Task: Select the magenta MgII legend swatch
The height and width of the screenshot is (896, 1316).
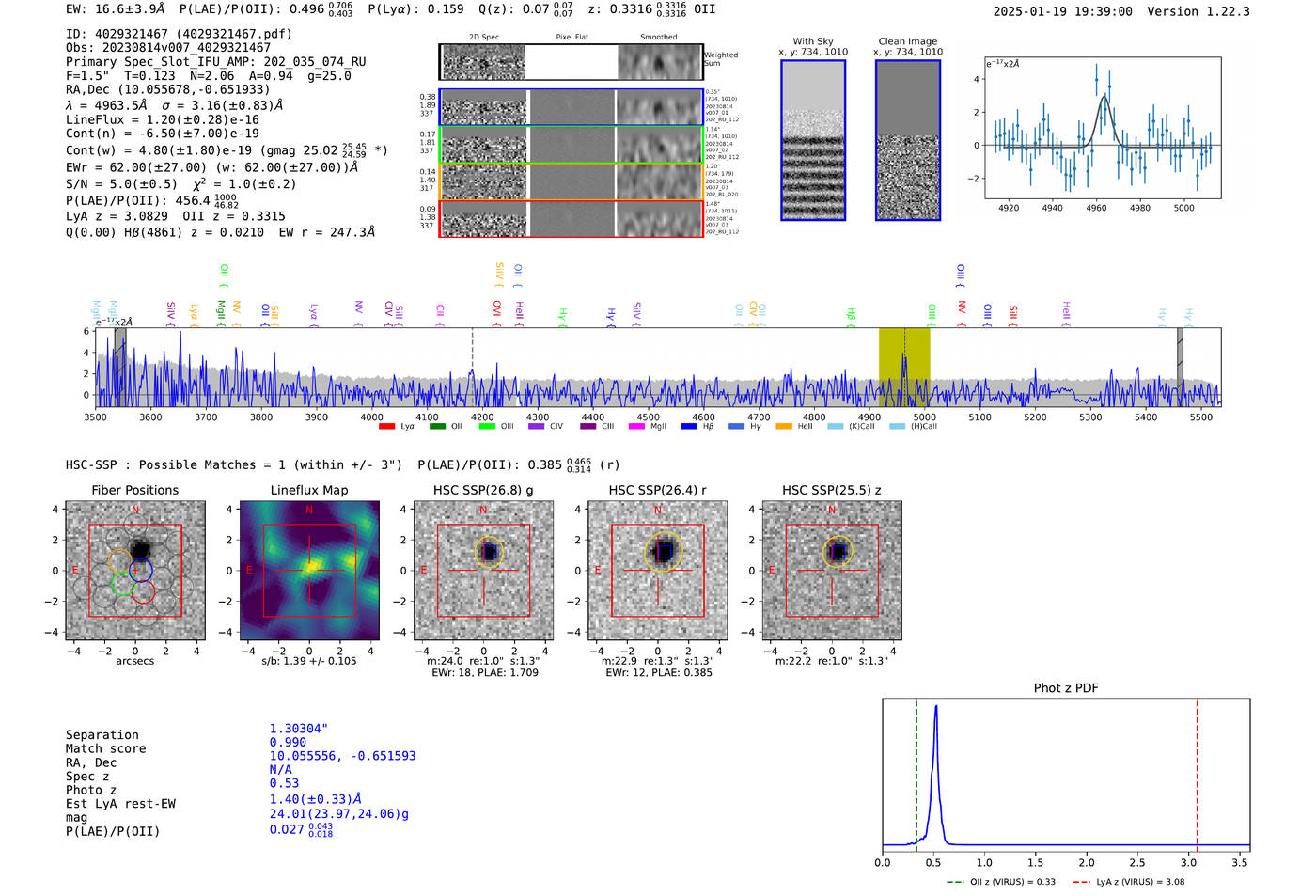Action: (x=636, y=426)
